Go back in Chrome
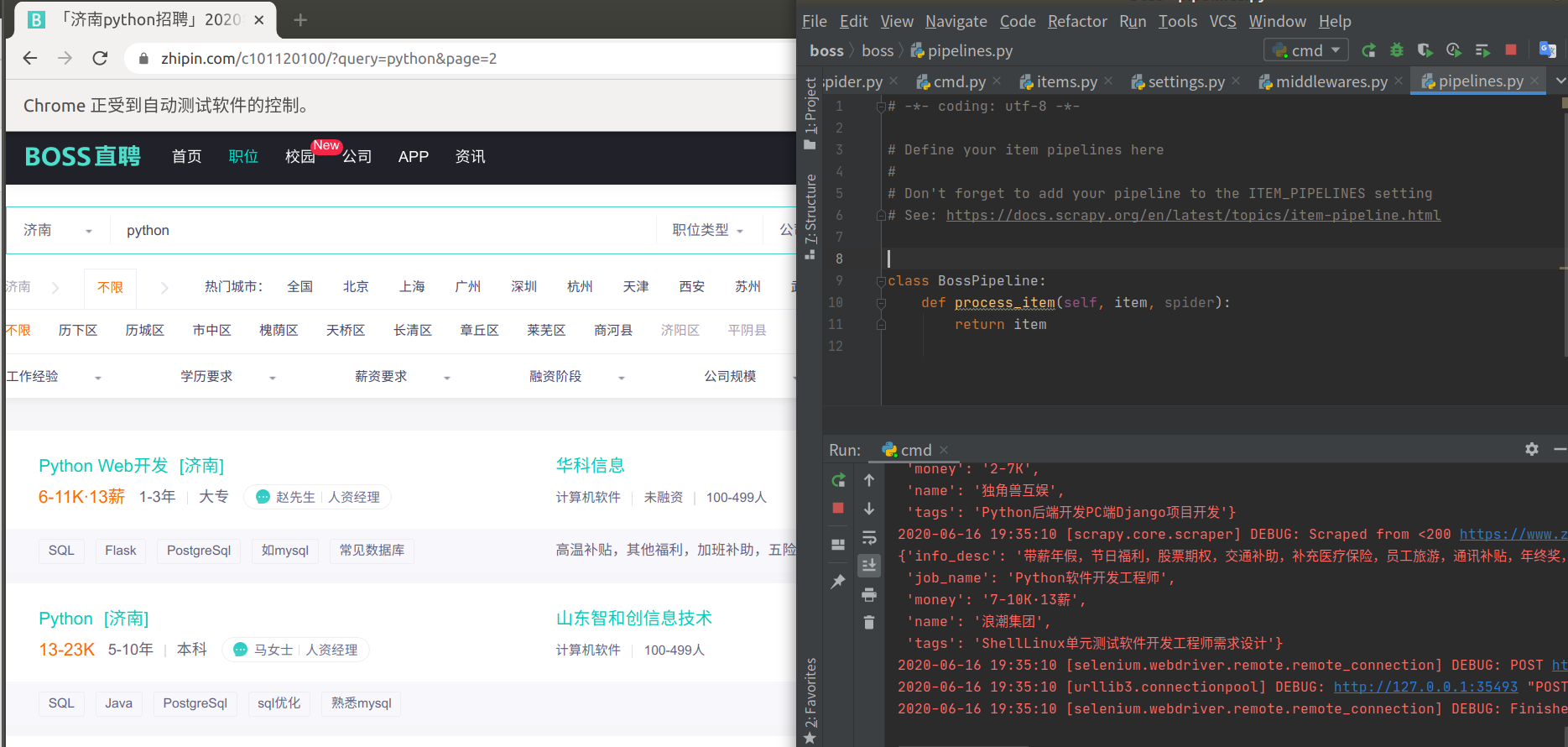 pyautogui.click(x=30, y=58)
